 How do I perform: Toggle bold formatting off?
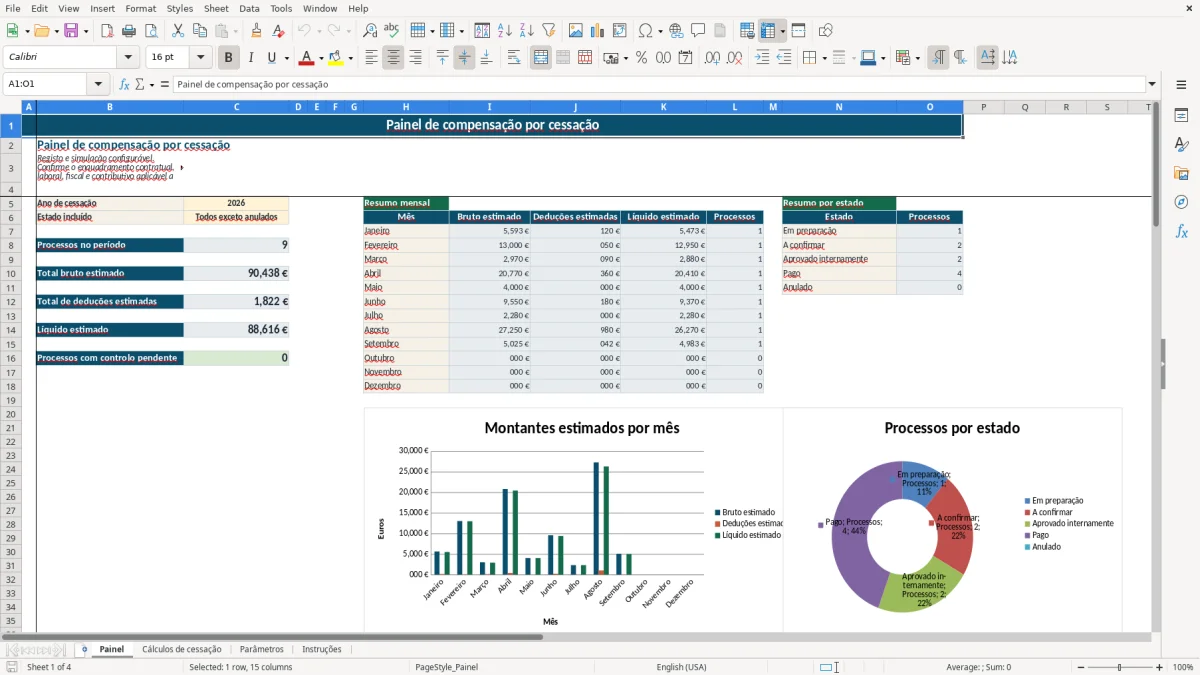[229, 58]
